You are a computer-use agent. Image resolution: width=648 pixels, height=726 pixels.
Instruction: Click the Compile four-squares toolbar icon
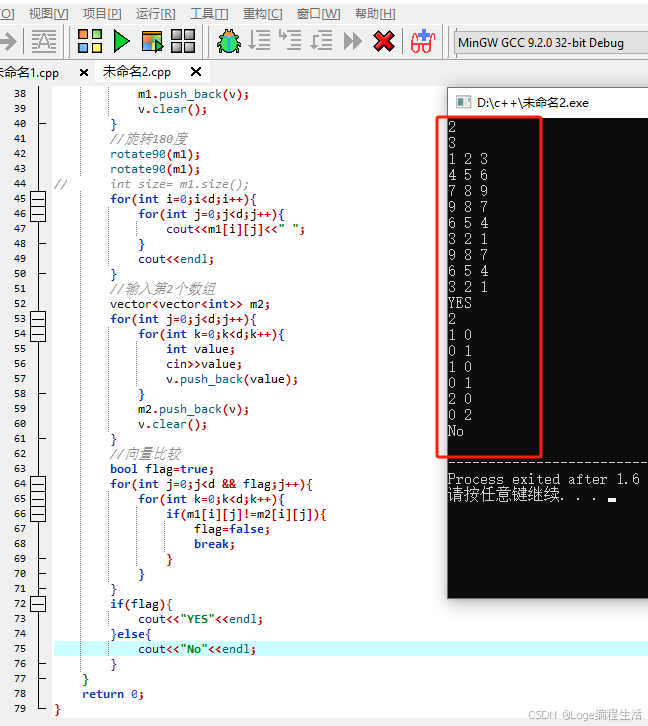(x=90, y=41)
